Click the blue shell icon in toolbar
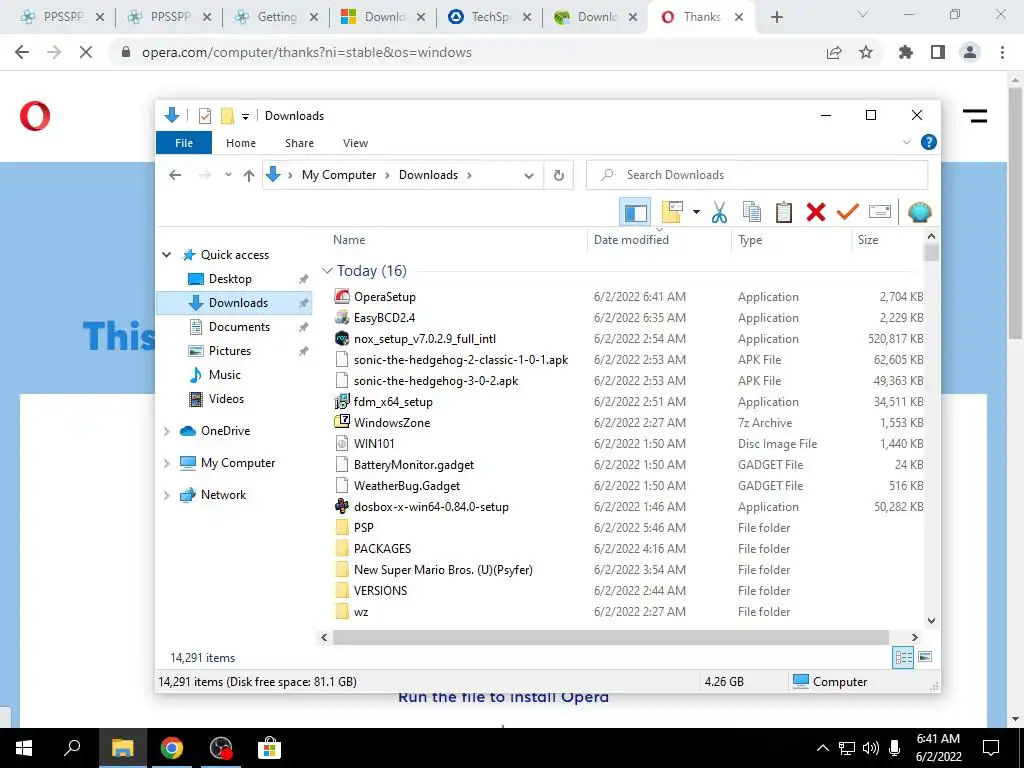This screenshot has width=1024, height=768. point(920,212)
